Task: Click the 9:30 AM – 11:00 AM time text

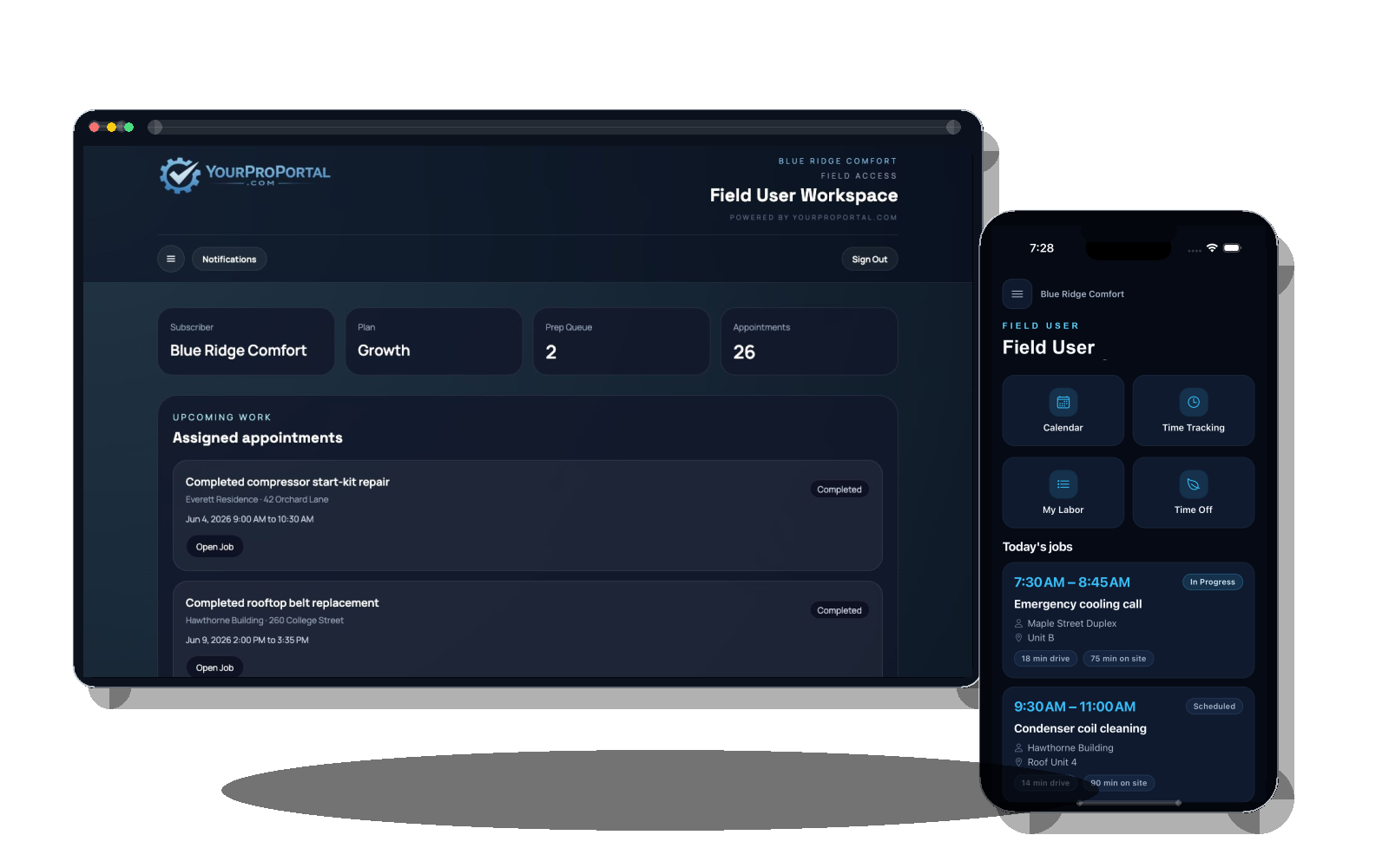Action: click(x=1075, y=707)
